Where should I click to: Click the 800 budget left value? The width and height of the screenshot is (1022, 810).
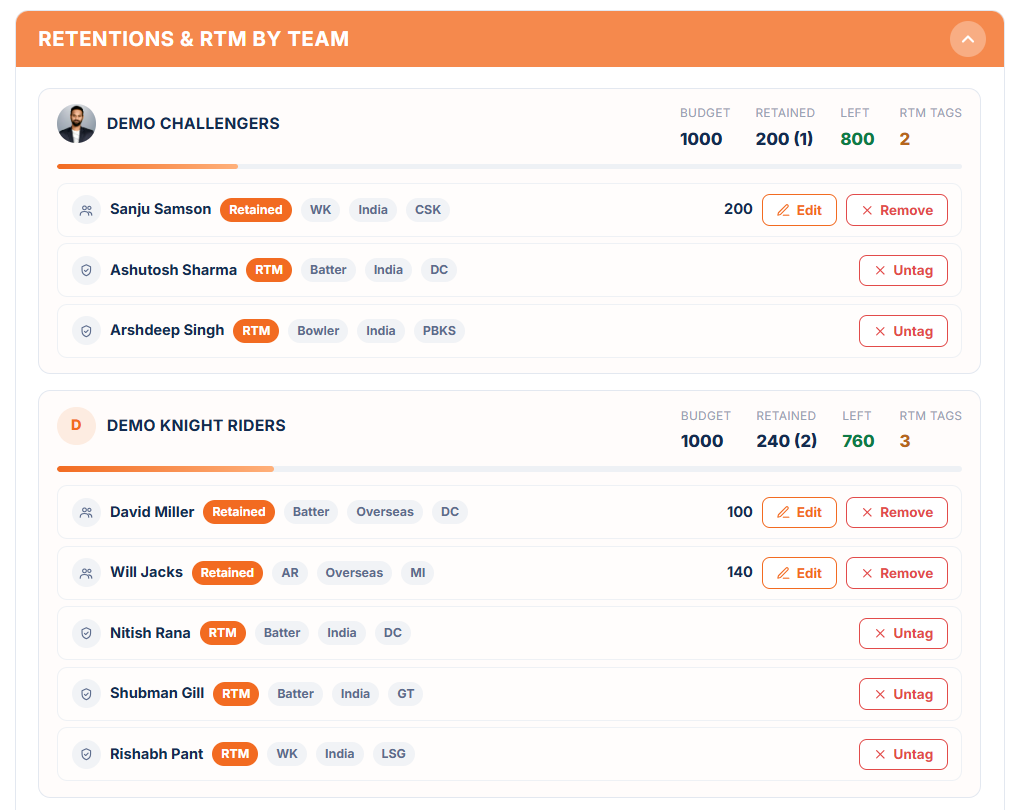coord(857,139)
